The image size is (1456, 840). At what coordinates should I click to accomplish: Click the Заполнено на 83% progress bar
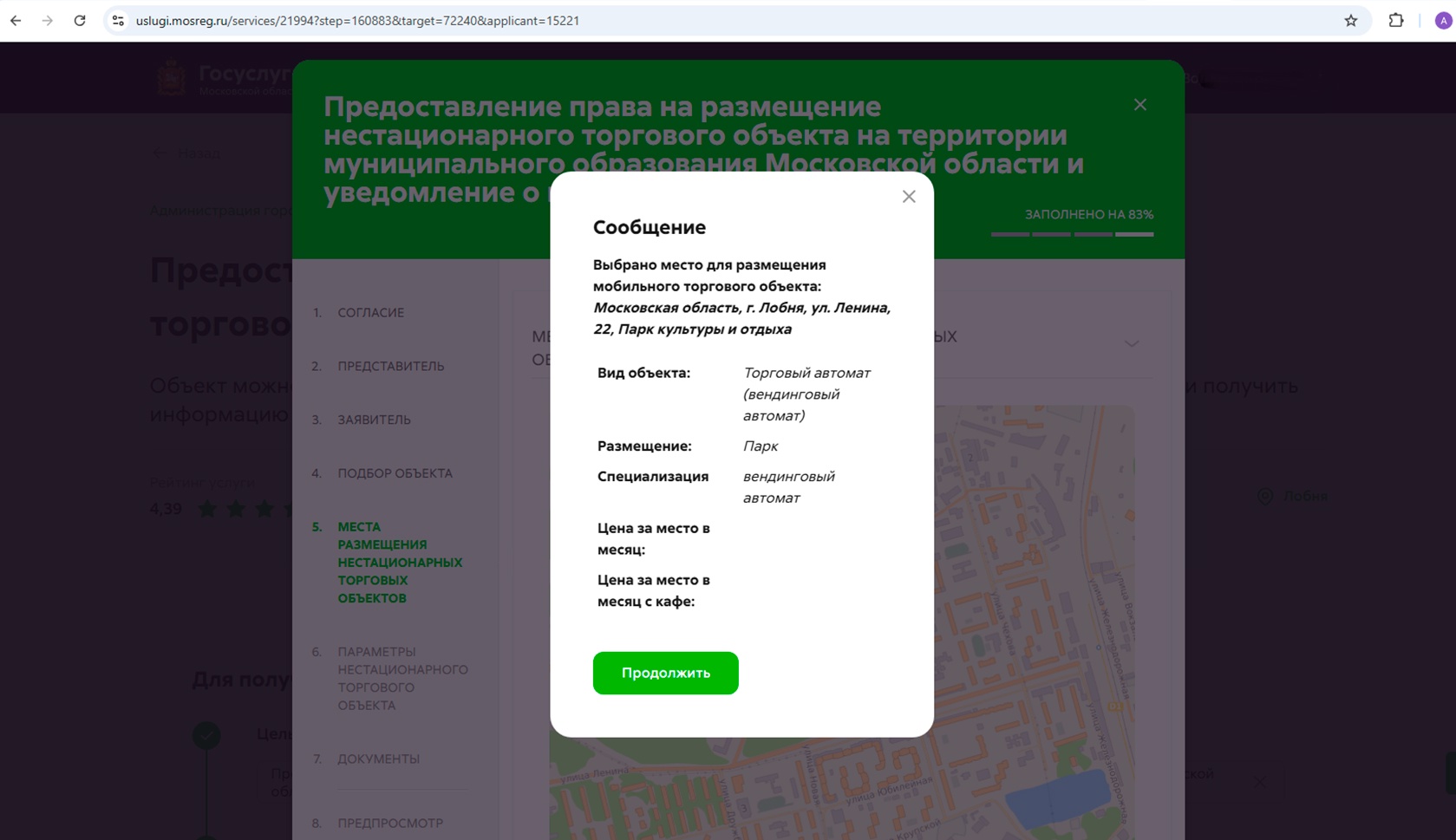1072,234
